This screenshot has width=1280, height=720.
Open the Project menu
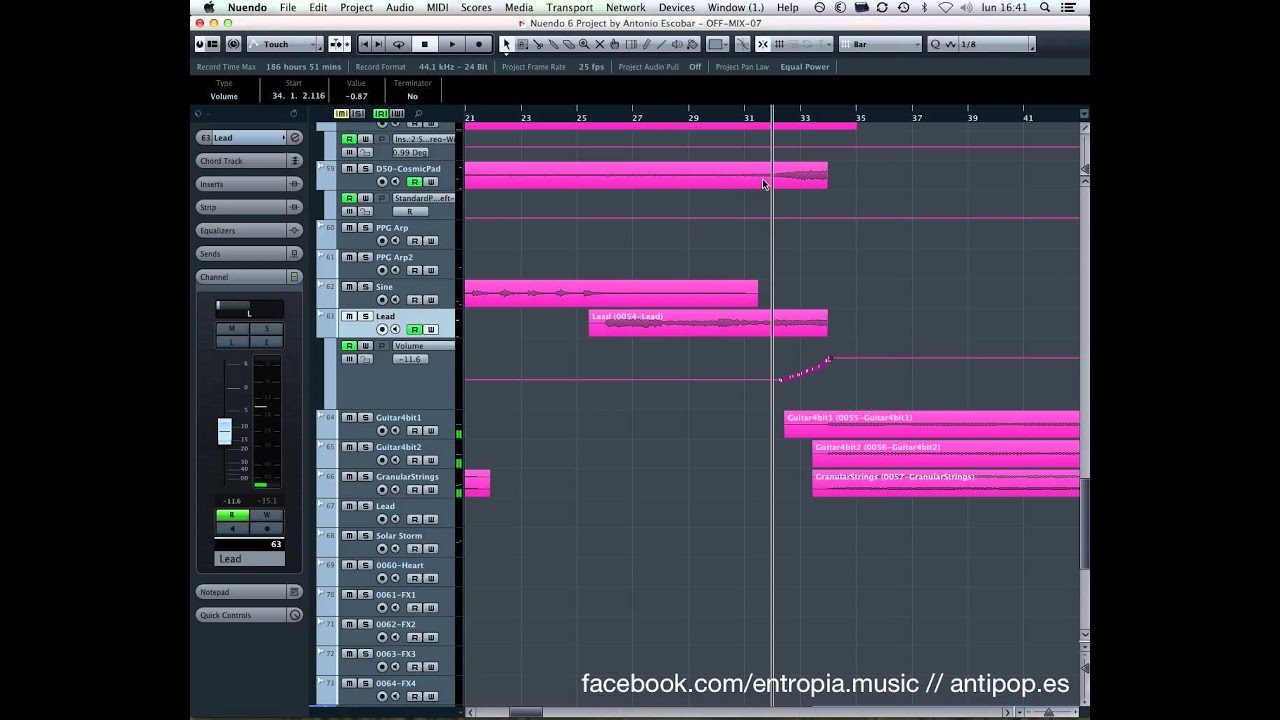pyautogui.click(x=356, y=7)
